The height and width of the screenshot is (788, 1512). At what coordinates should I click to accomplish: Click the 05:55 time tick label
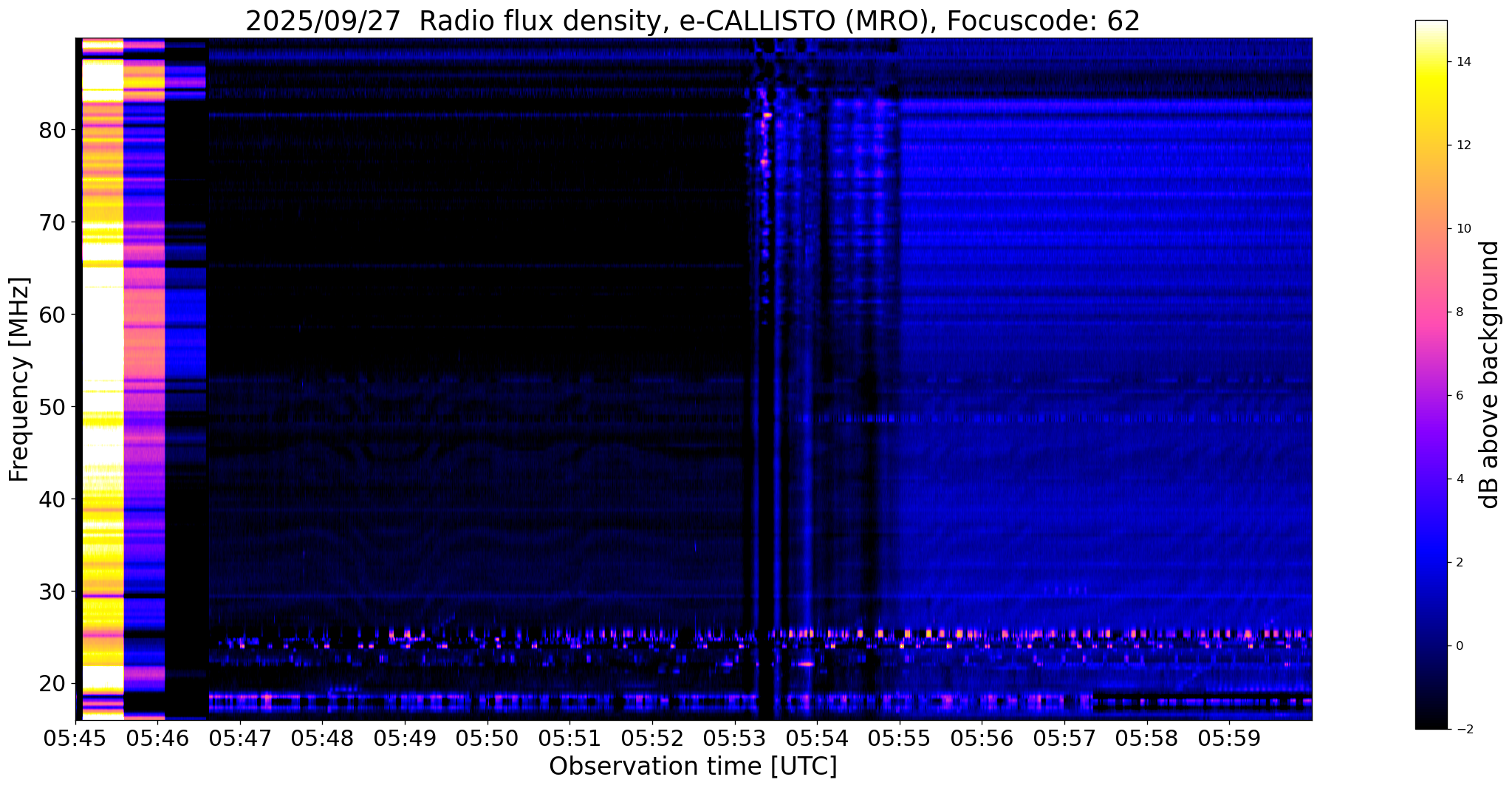point(899,738)
